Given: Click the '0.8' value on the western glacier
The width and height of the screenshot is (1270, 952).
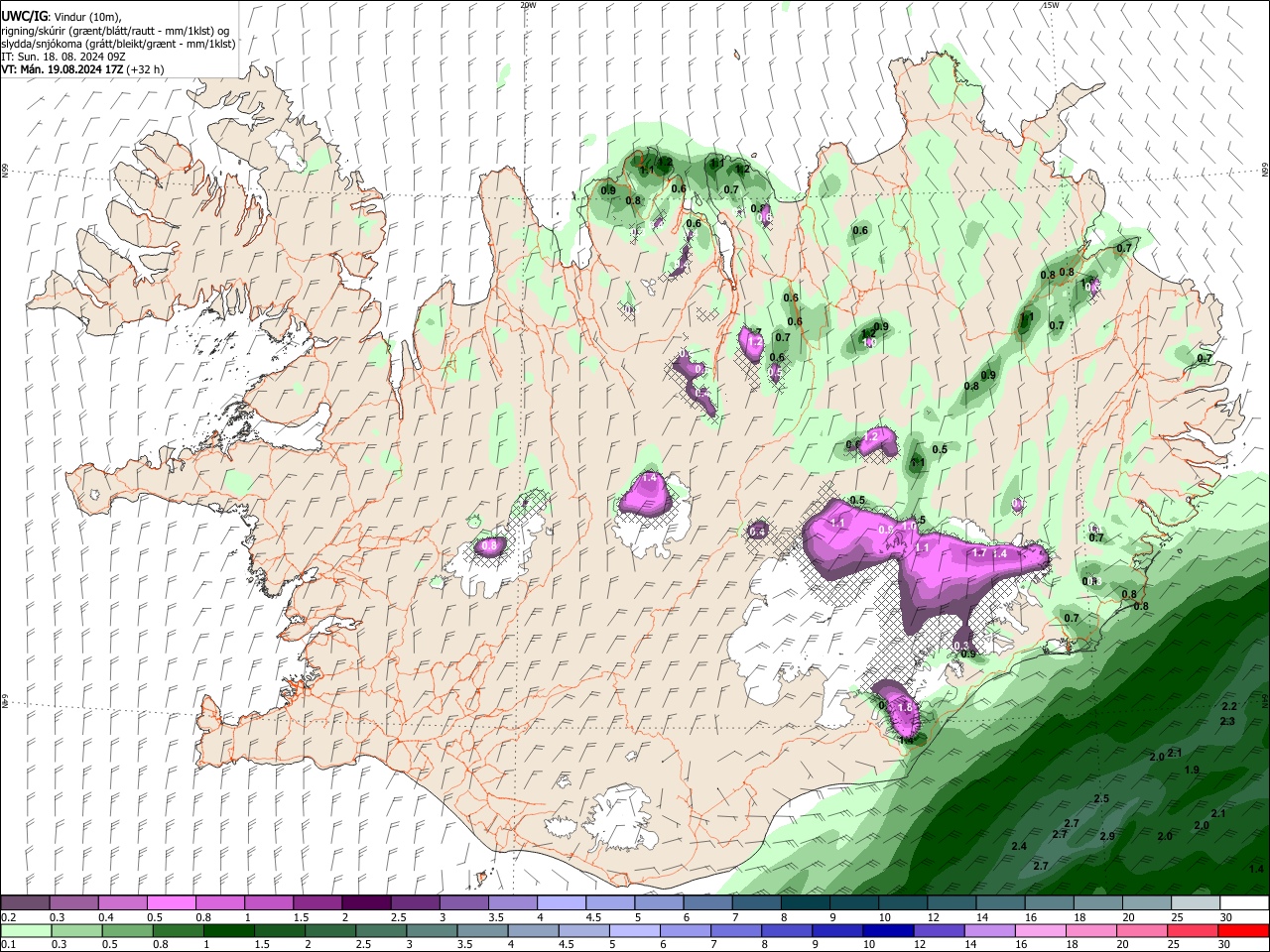Looking at the screenshot, I should click(489, 545).
